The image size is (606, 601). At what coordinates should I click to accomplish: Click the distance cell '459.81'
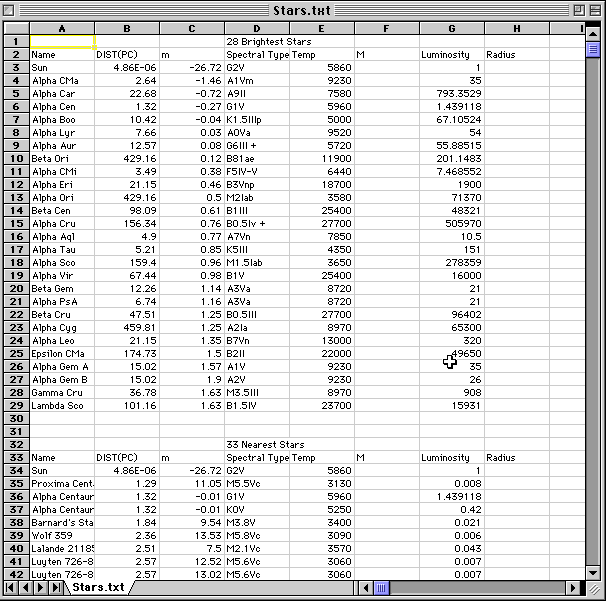[127, 328]
